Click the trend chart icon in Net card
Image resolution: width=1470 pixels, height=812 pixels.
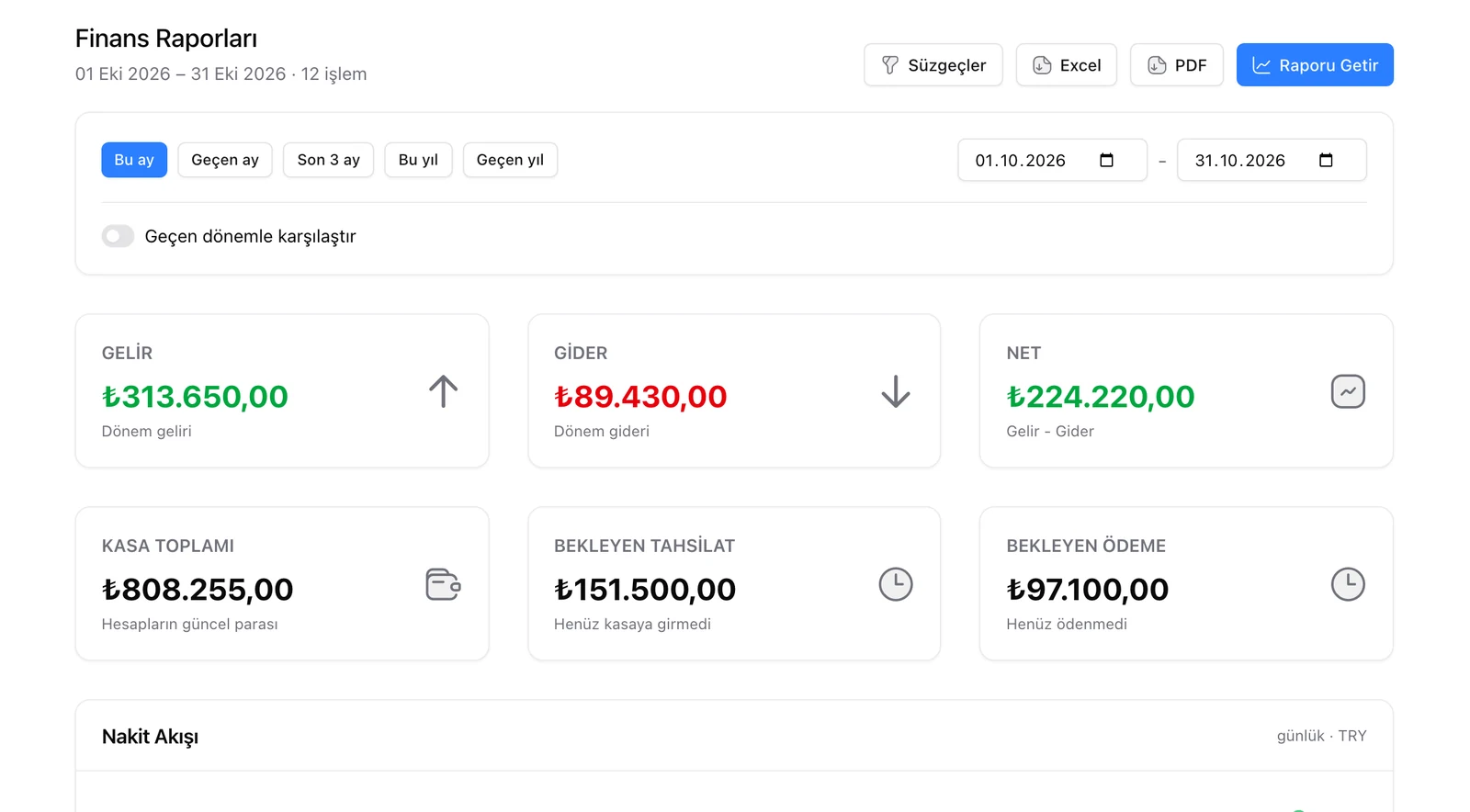(1348, 391)
